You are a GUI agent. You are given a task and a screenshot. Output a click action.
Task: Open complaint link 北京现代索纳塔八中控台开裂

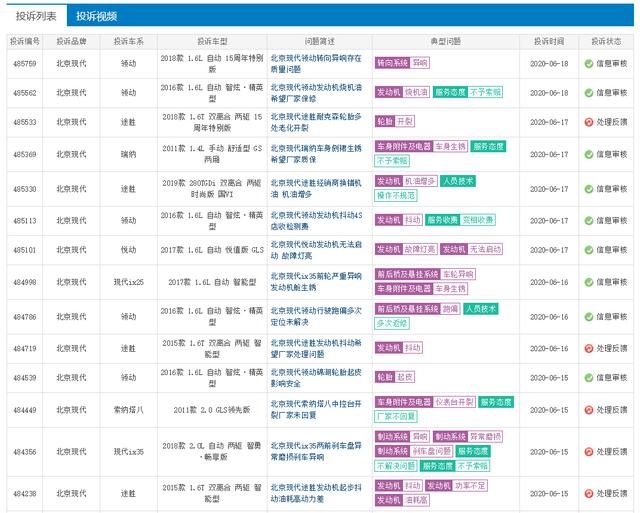316,410
